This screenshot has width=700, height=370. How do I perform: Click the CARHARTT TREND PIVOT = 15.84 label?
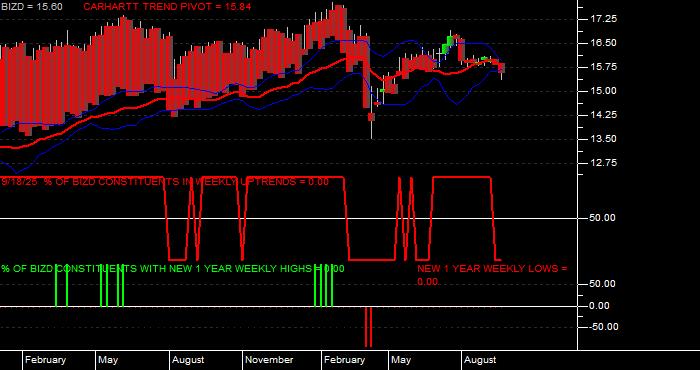[x=167, y=7]
